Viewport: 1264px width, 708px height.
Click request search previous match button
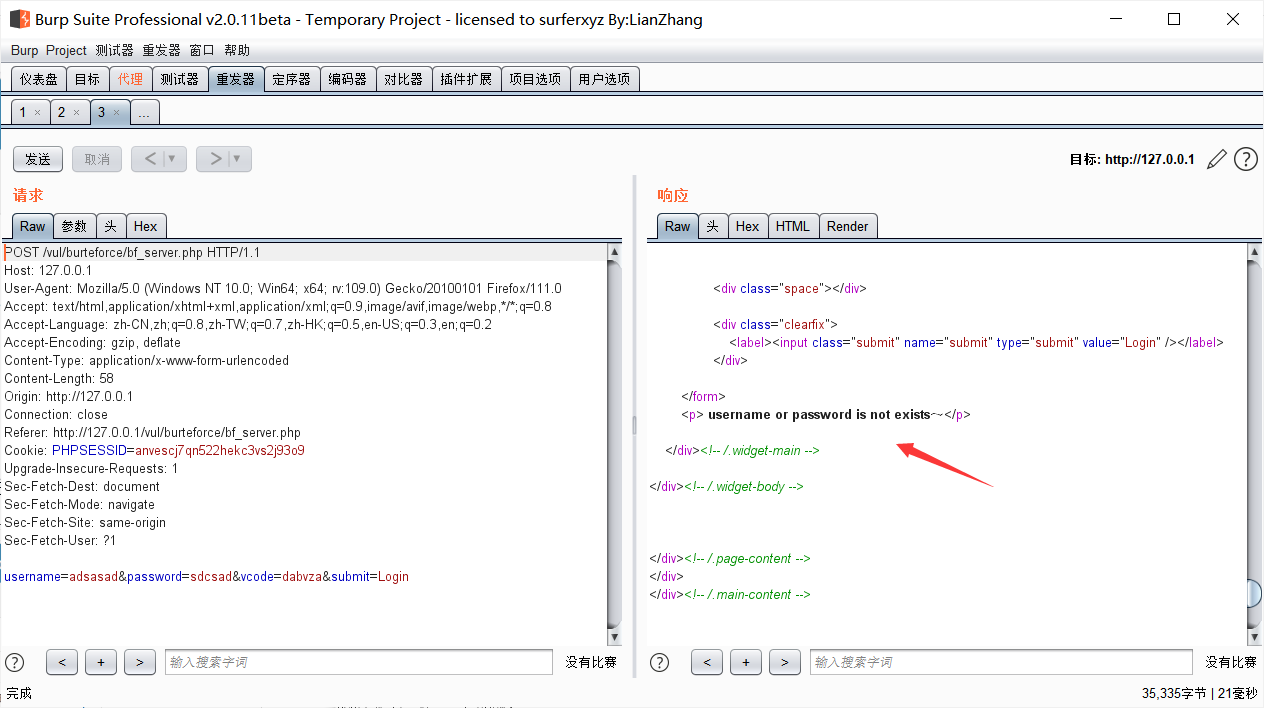coord(62,662)
